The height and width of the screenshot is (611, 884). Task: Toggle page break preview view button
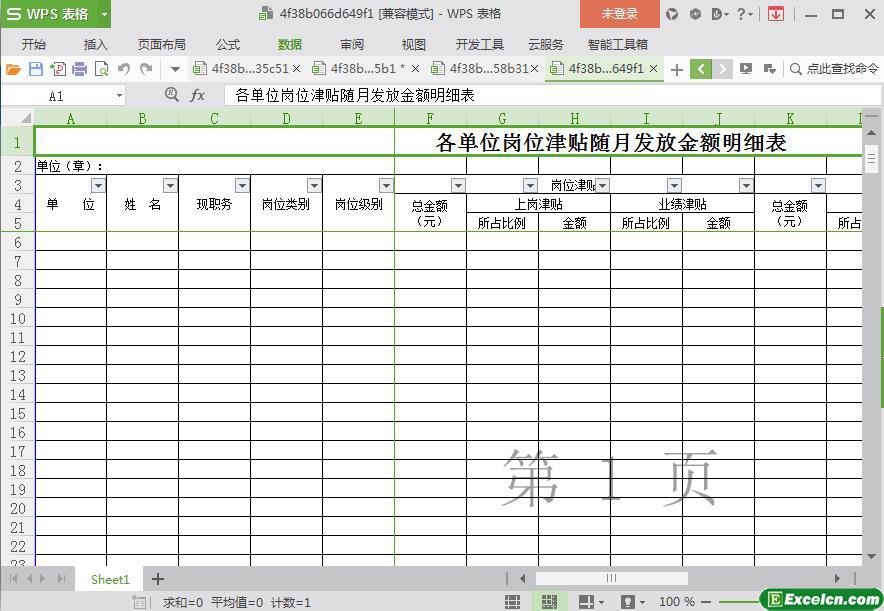point(548,602)
